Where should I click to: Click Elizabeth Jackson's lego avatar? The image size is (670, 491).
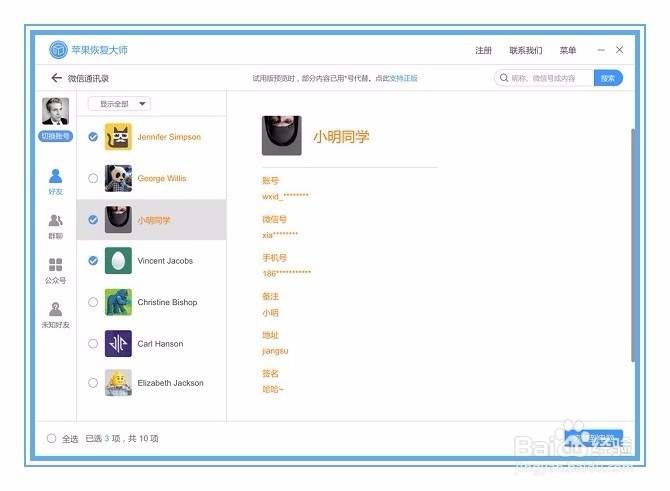pyautogui.click(x=118, y=383)
